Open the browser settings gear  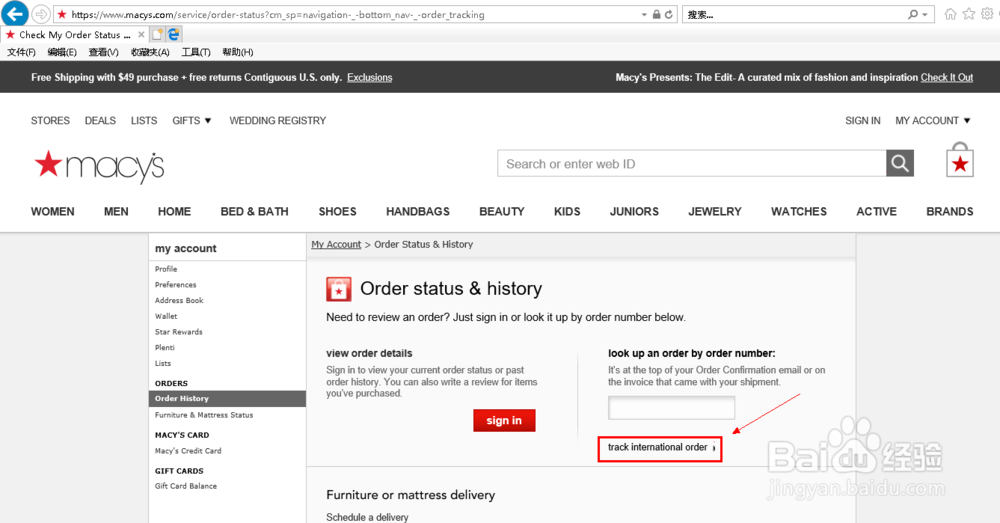[987, 14]
